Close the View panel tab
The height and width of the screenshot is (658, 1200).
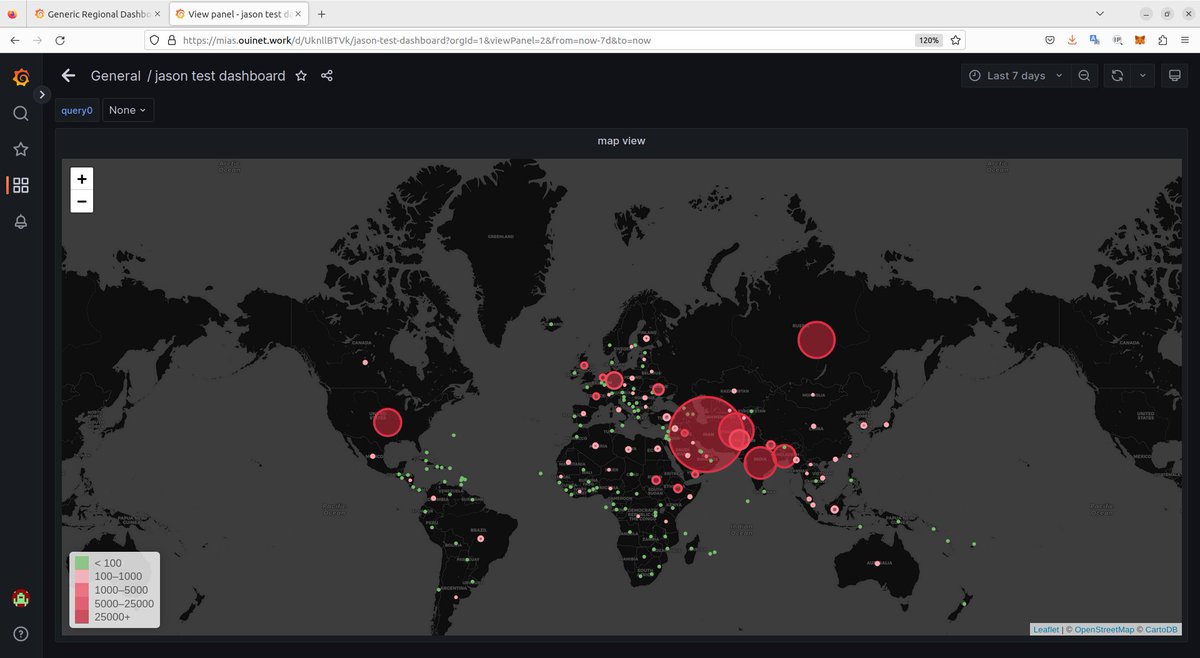coord(298,14)
